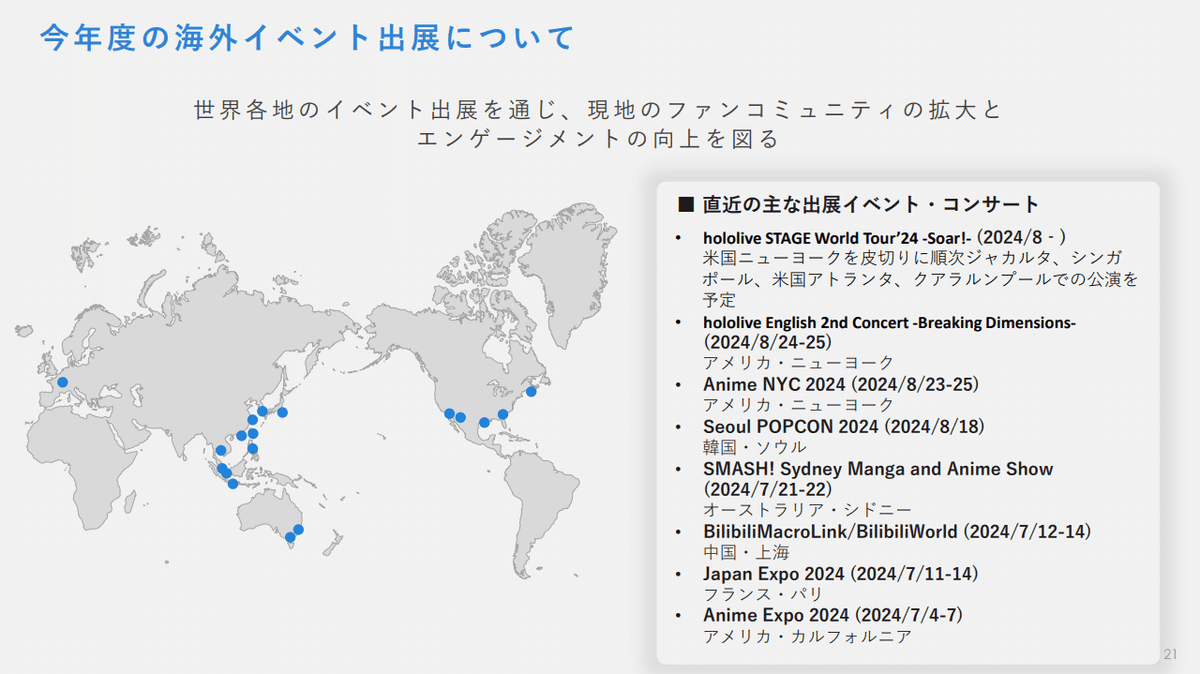
Task: Click BilibiliMacroLink/BilibiliWorld entry
Action: pos(897,531)
